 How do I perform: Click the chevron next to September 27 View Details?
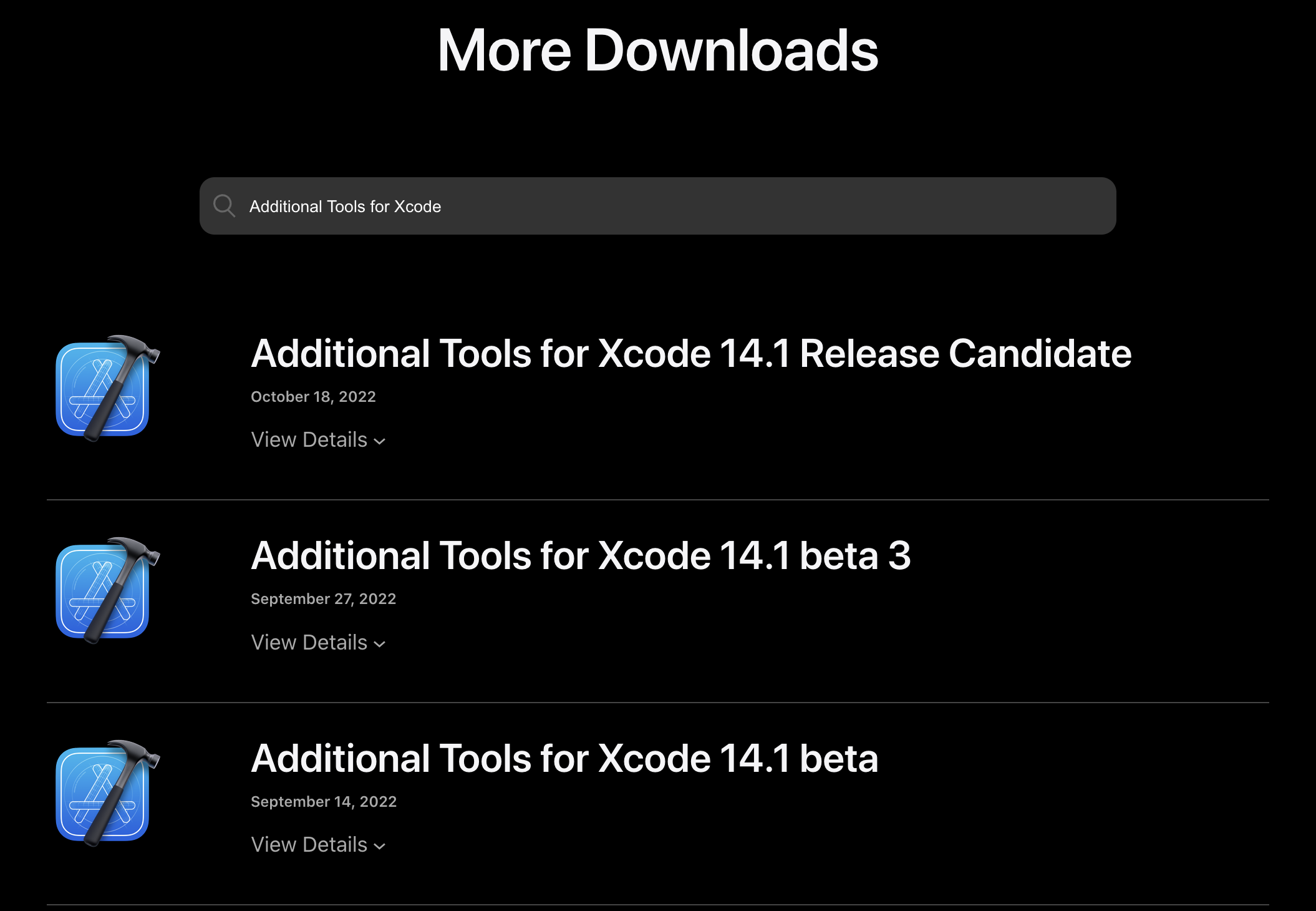coord(380,645)
